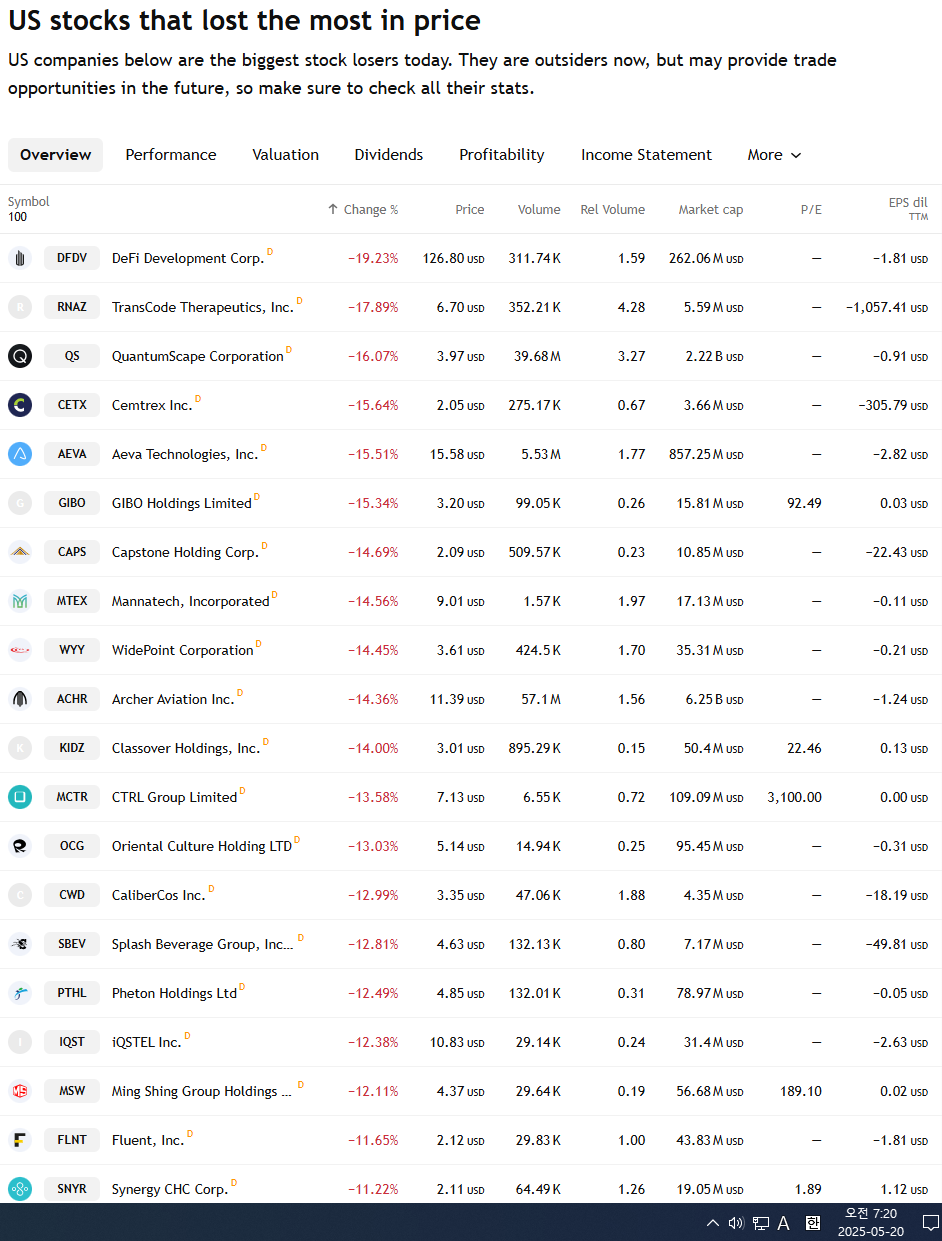Click the Ming Shing Group logo icon

pyautogui.click(x=20, y=1091)
